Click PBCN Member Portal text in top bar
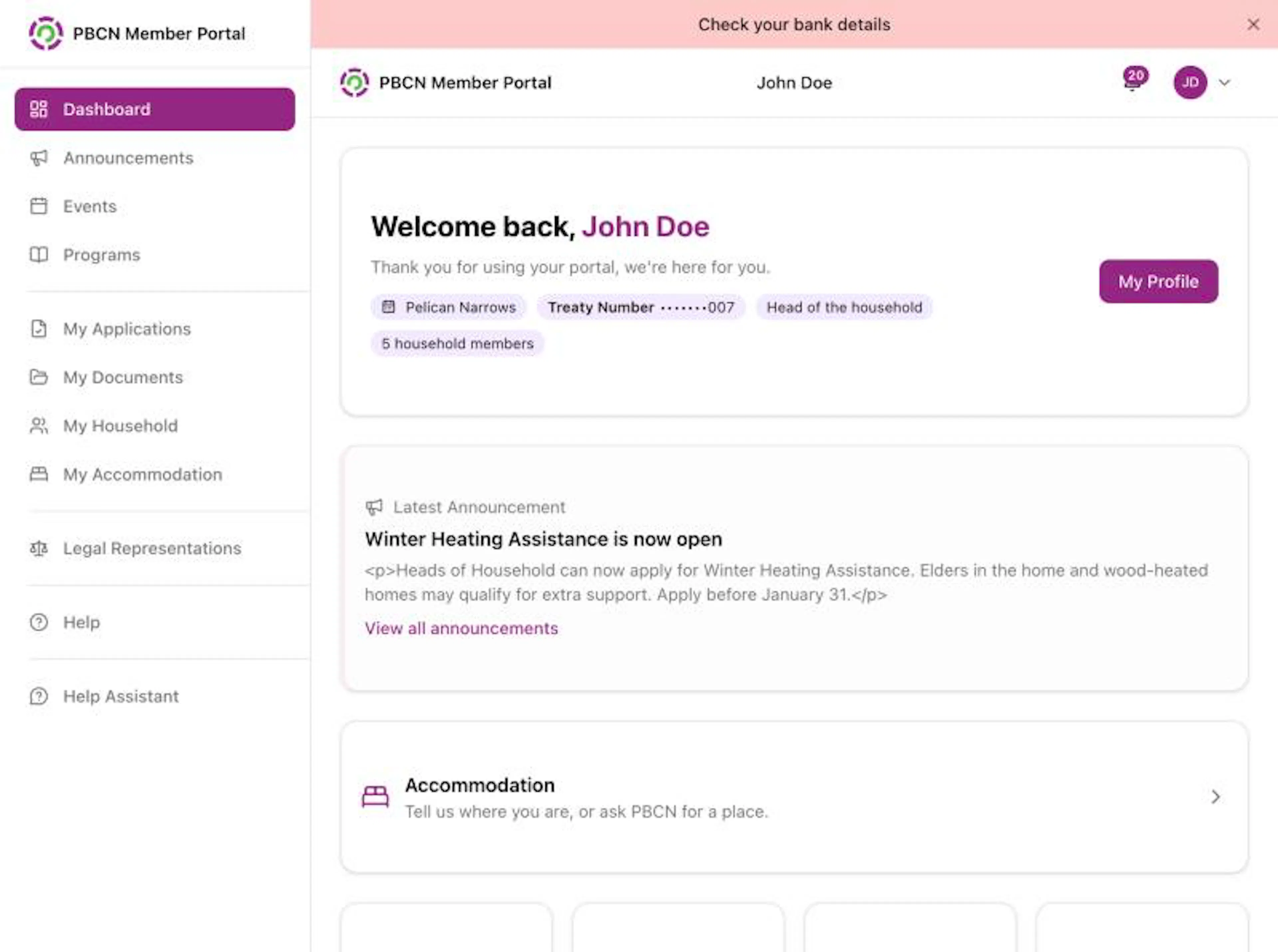Screen dimensions: 1278x952 click(x=465, y=83)
